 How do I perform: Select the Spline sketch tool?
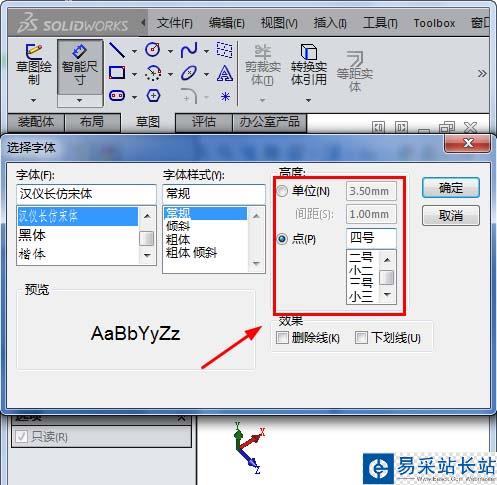189,50
